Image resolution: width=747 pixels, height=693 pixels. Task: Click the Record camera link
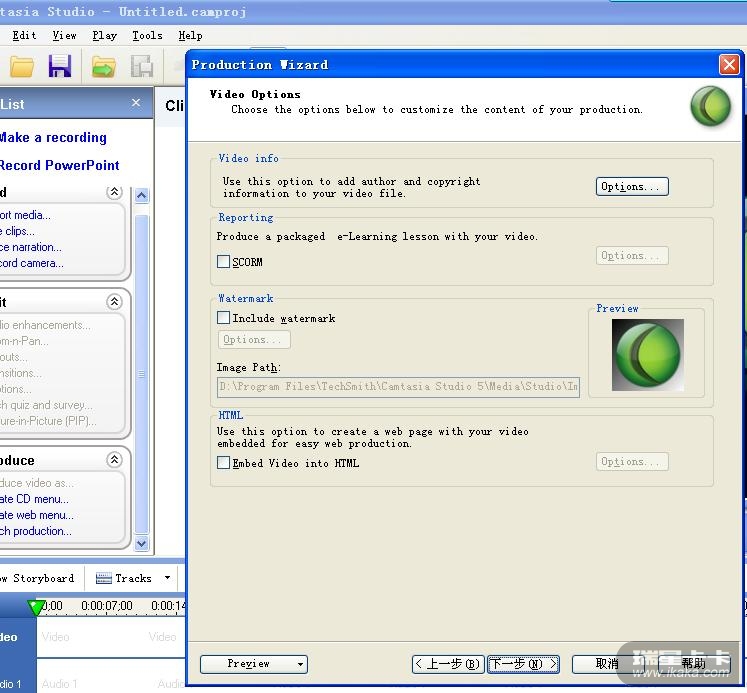pyautogui.click(x=31, y=263)
